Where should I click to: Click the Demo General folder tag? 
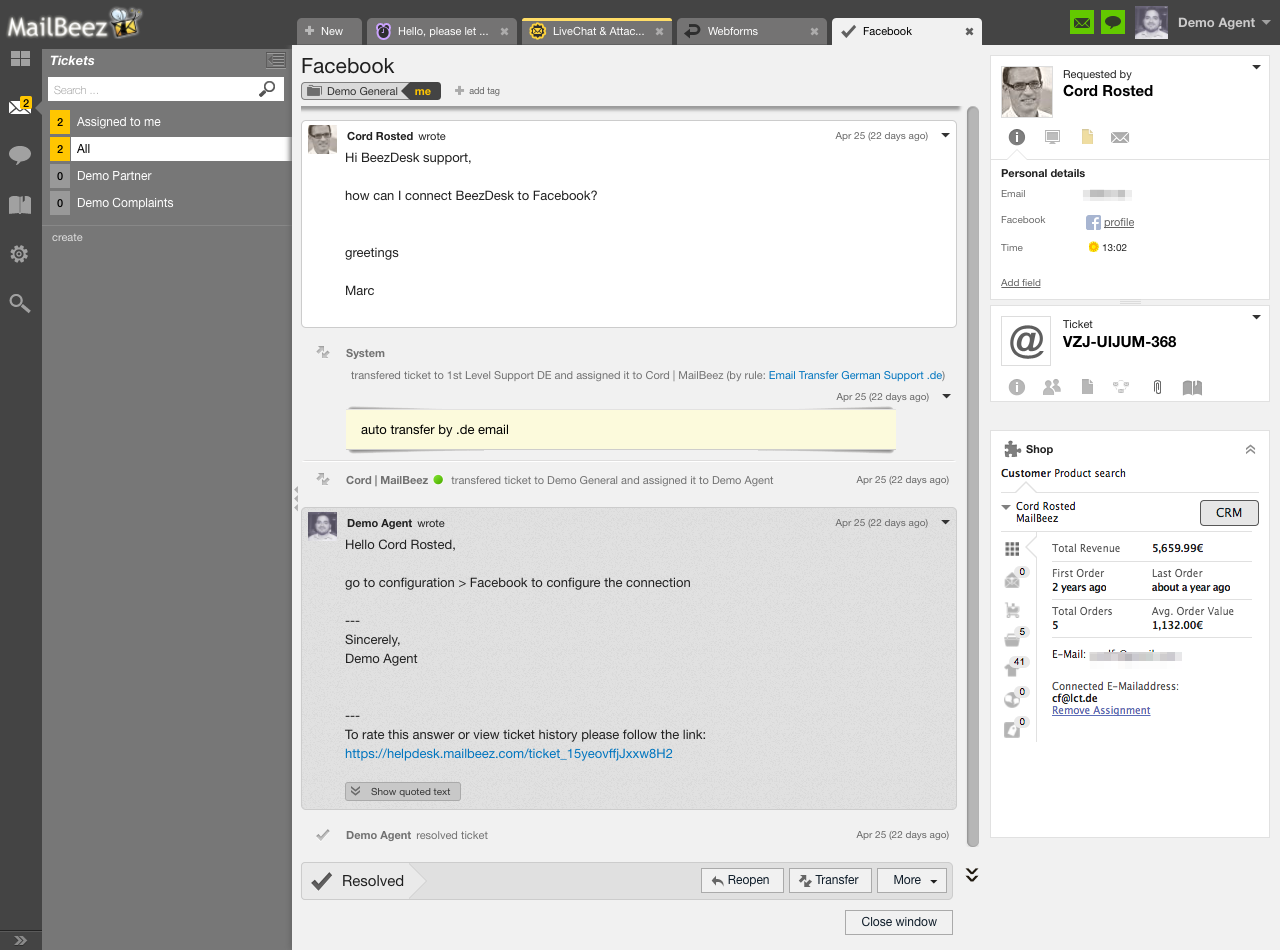click(x=353, y=91)
